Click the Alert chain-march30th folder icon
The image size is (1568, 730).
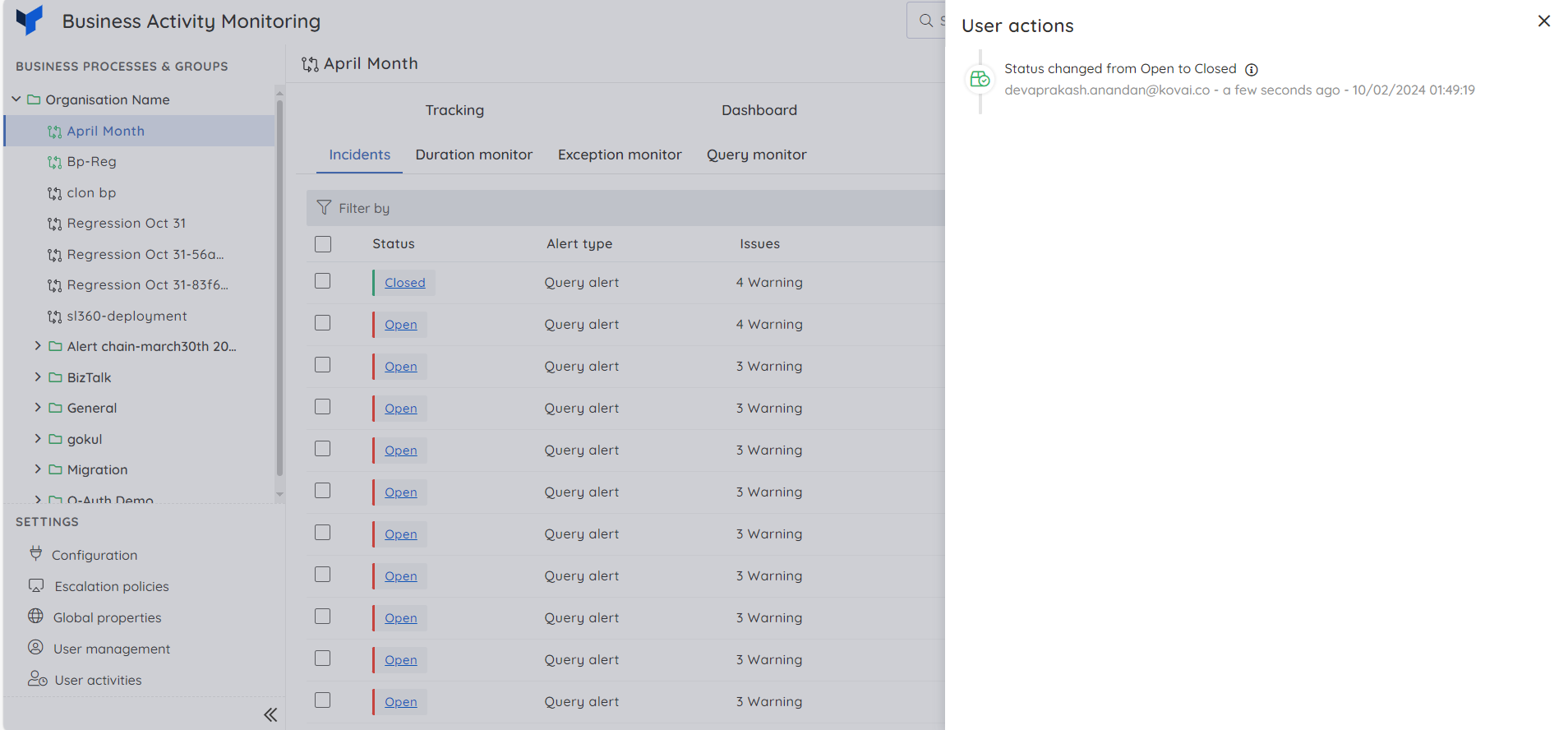[x=55, y=346]
